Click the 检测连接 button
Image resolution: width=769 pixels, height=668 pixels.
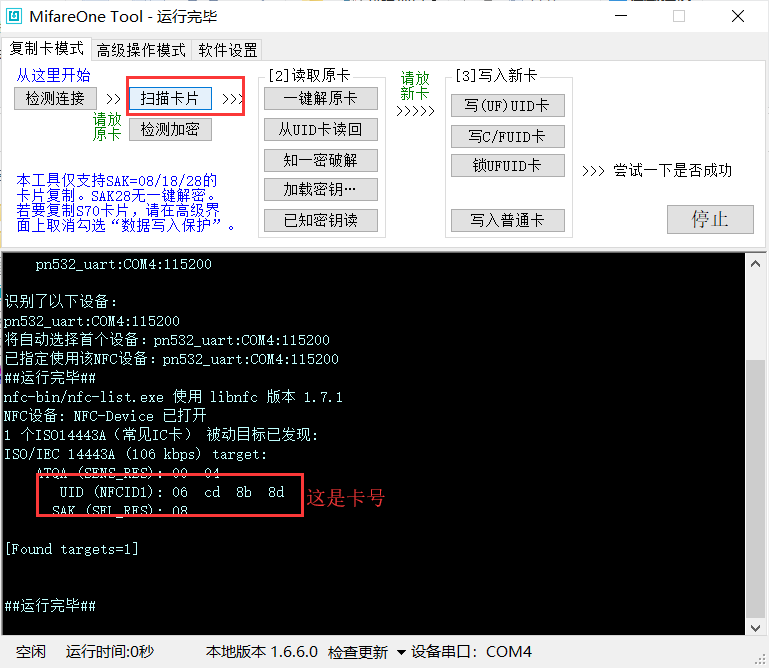click(55, 99)
